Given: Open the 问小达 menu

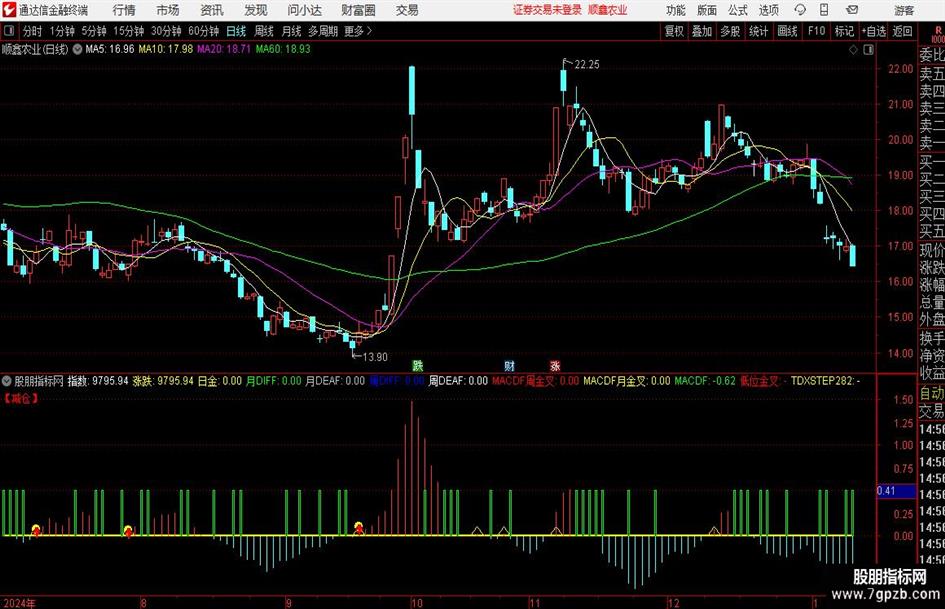Looking at the screenshot, I should (304, 10).
